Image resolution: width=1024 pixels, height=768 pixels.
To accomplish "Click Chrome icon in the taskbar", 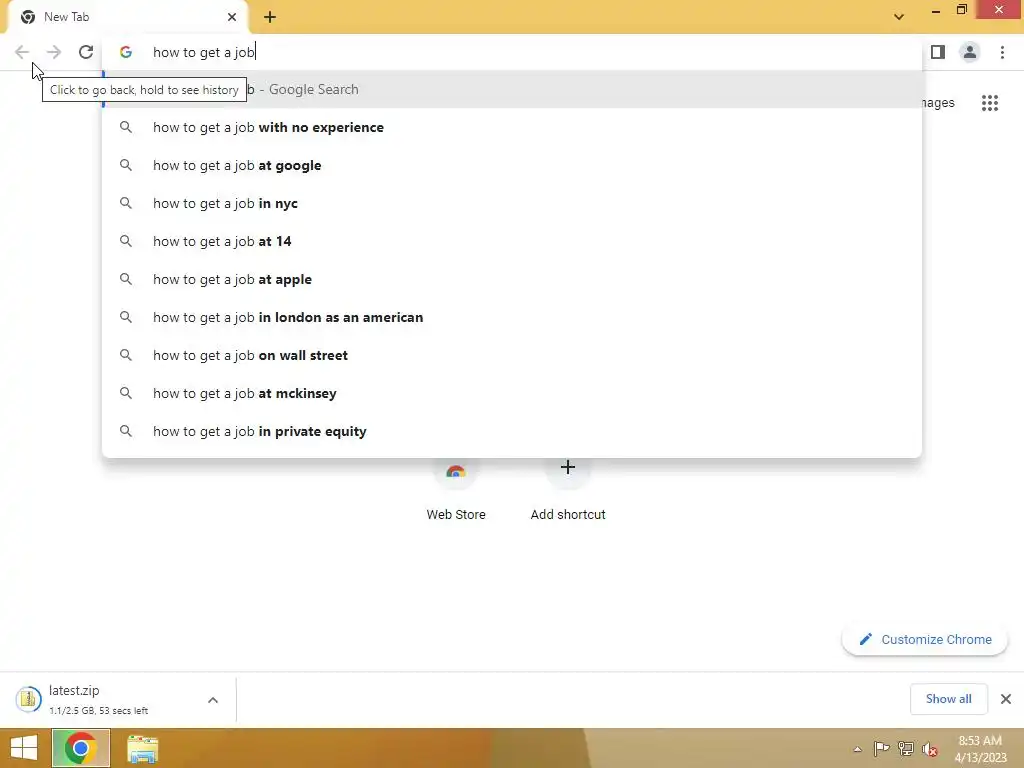I will coord(80,748).
